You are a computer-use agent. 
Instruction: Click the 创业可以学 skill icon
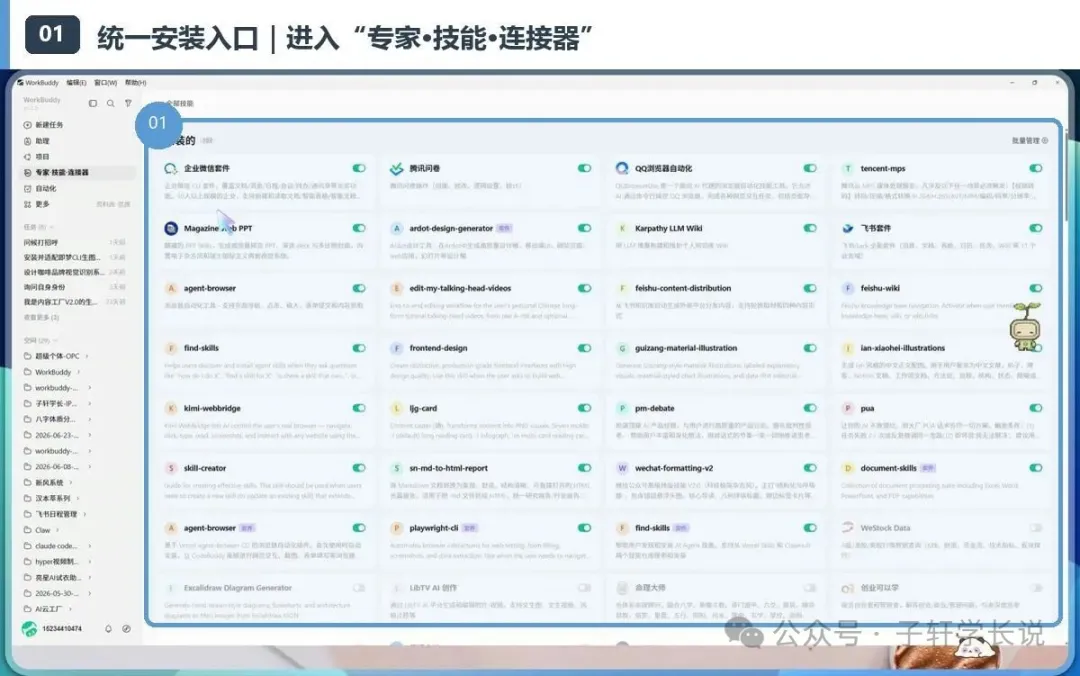coord(848,588)
